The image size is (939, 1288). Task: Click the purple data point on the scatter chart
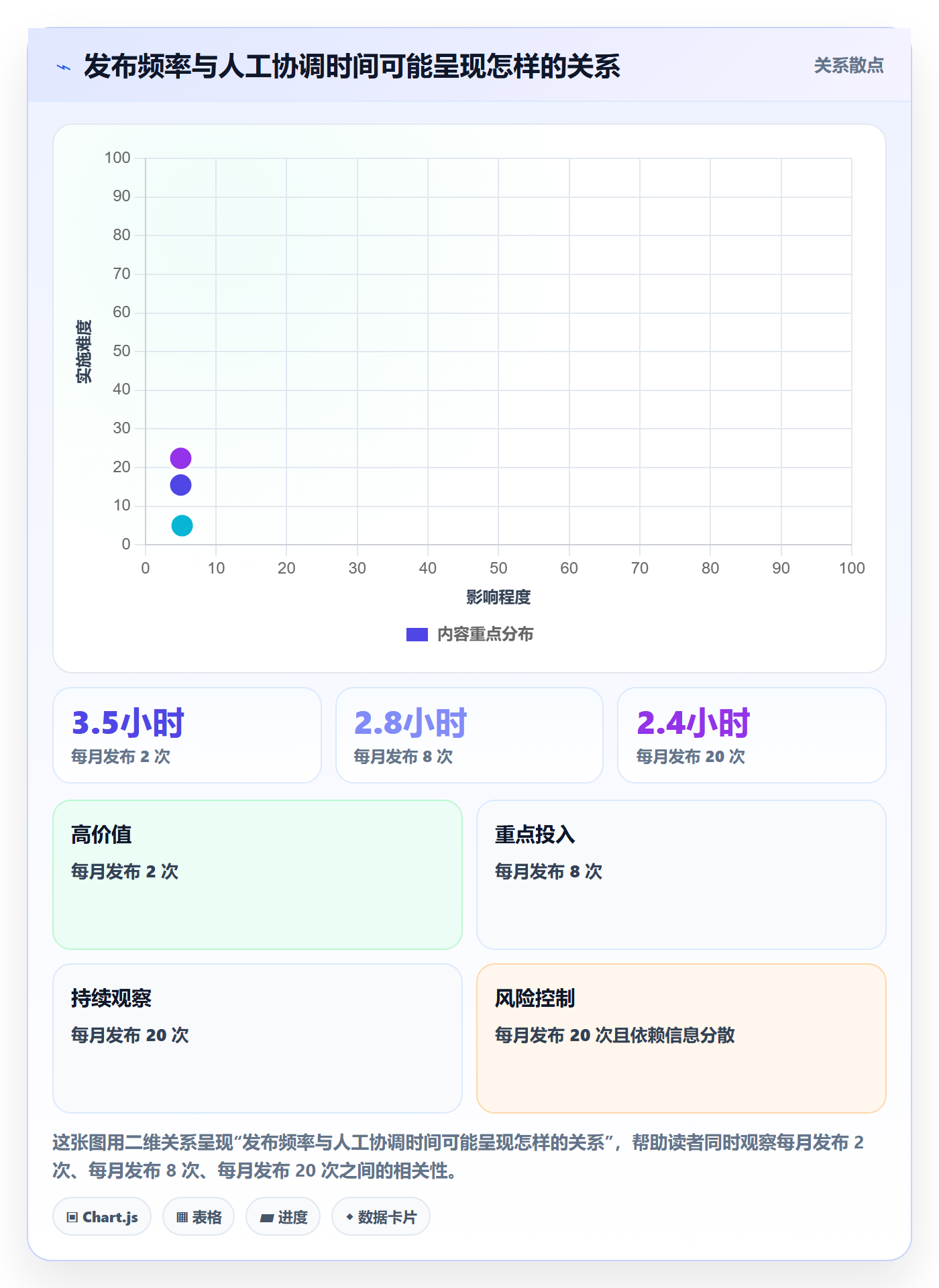click(x=180, y=458)
